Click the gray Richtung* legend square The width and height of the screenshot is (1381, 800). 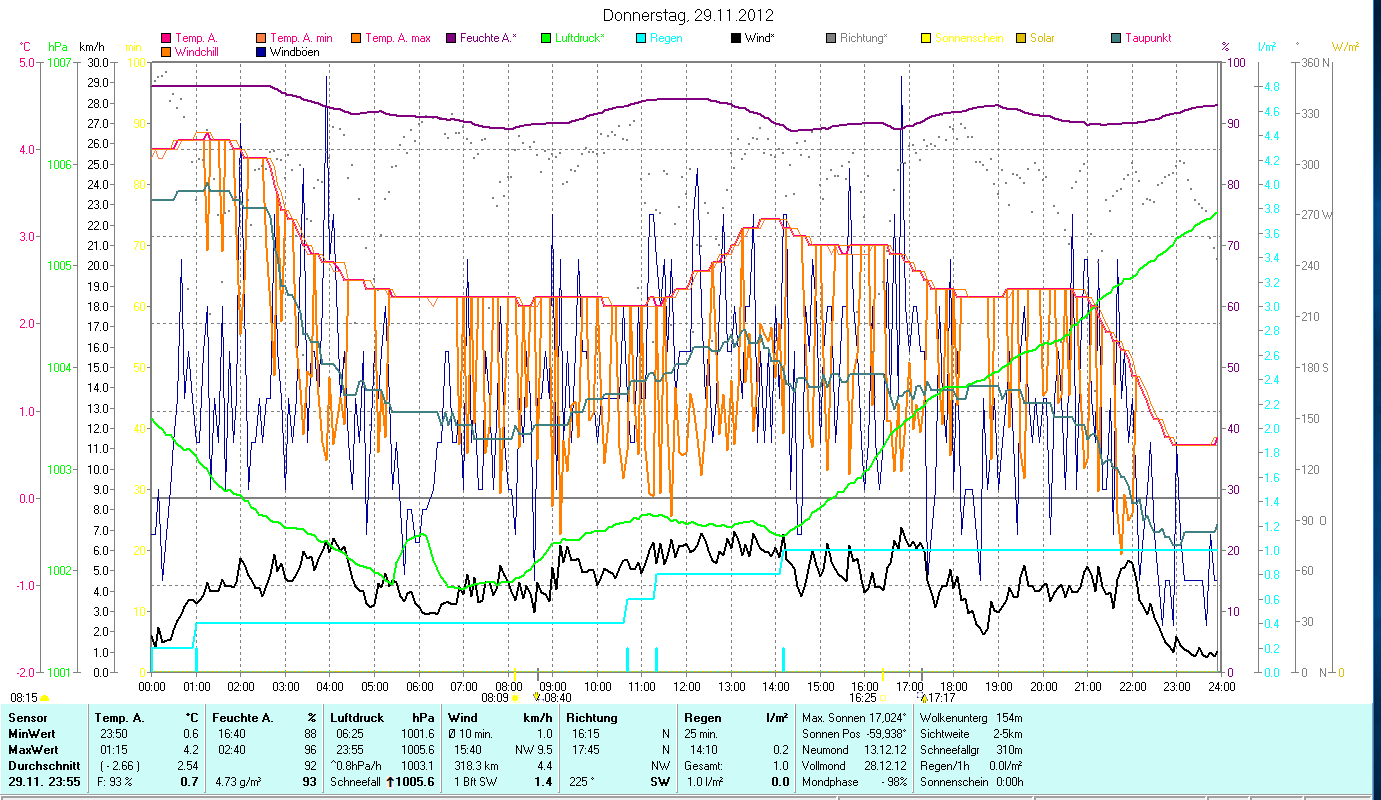pos(831,39)
